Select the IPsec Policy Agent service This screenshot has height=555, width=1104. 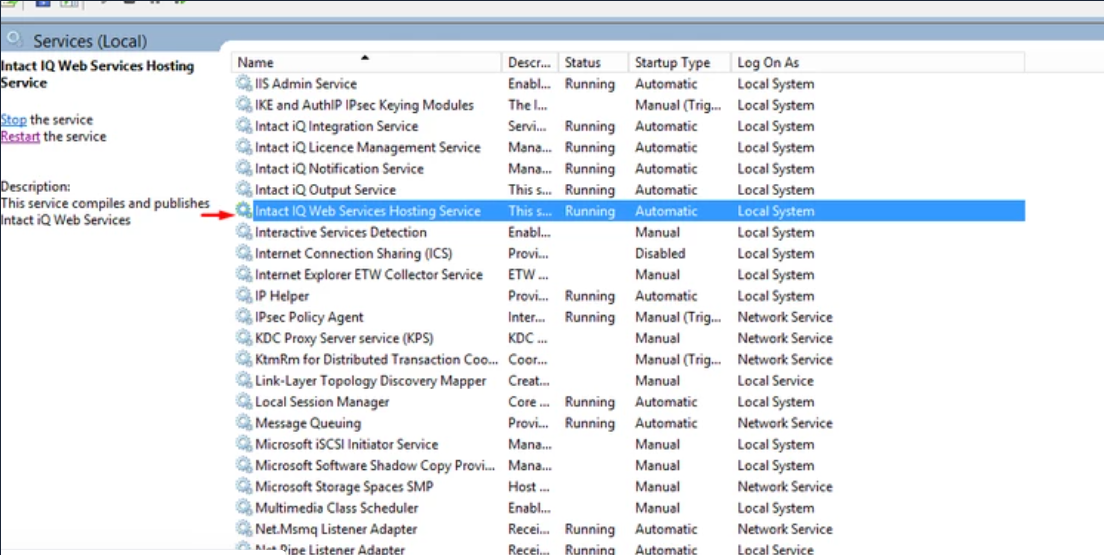click(x=309, y=317)
